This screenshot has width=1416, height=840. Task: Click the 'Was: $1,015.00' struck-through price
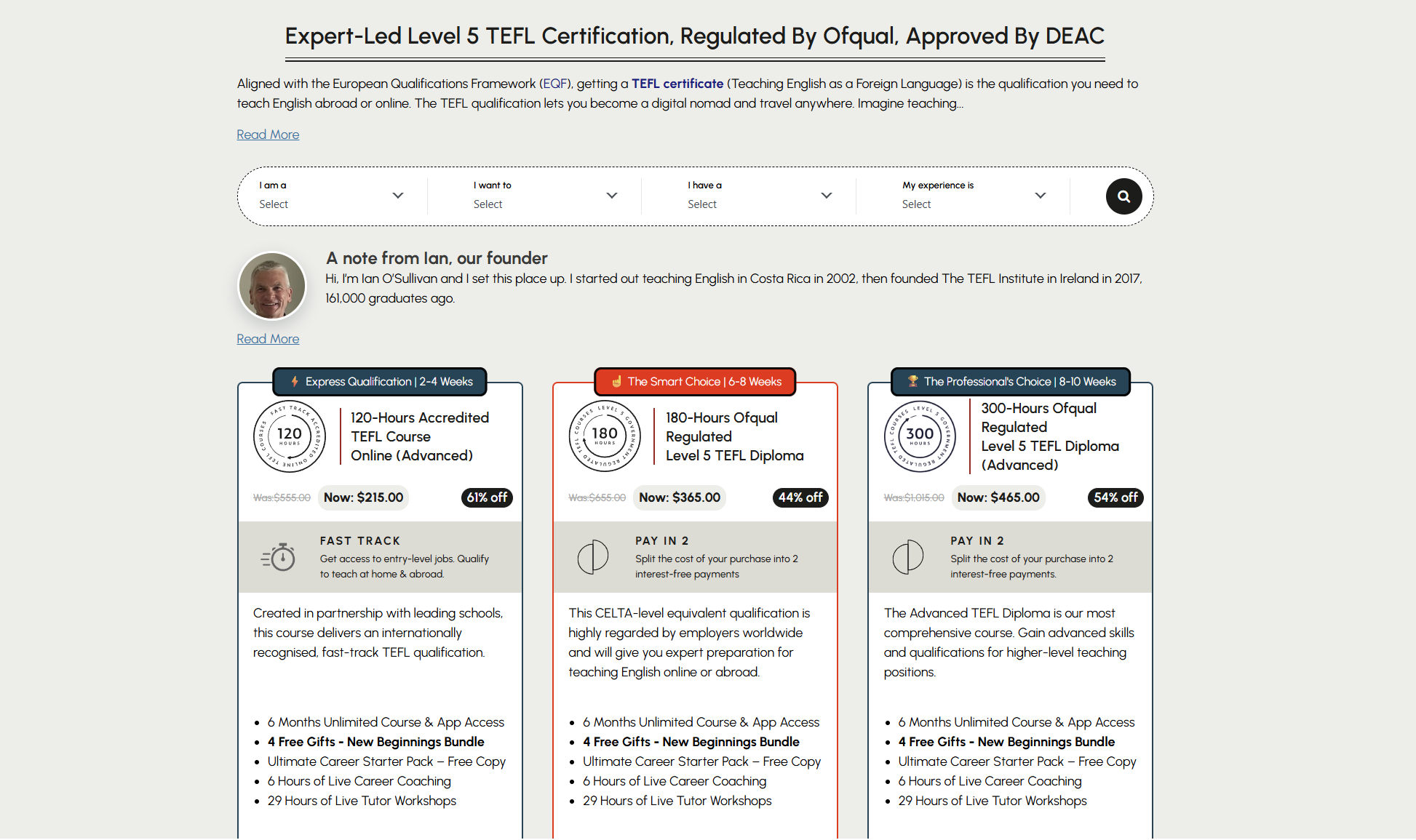pyautogui.click(x=914, y=497)
